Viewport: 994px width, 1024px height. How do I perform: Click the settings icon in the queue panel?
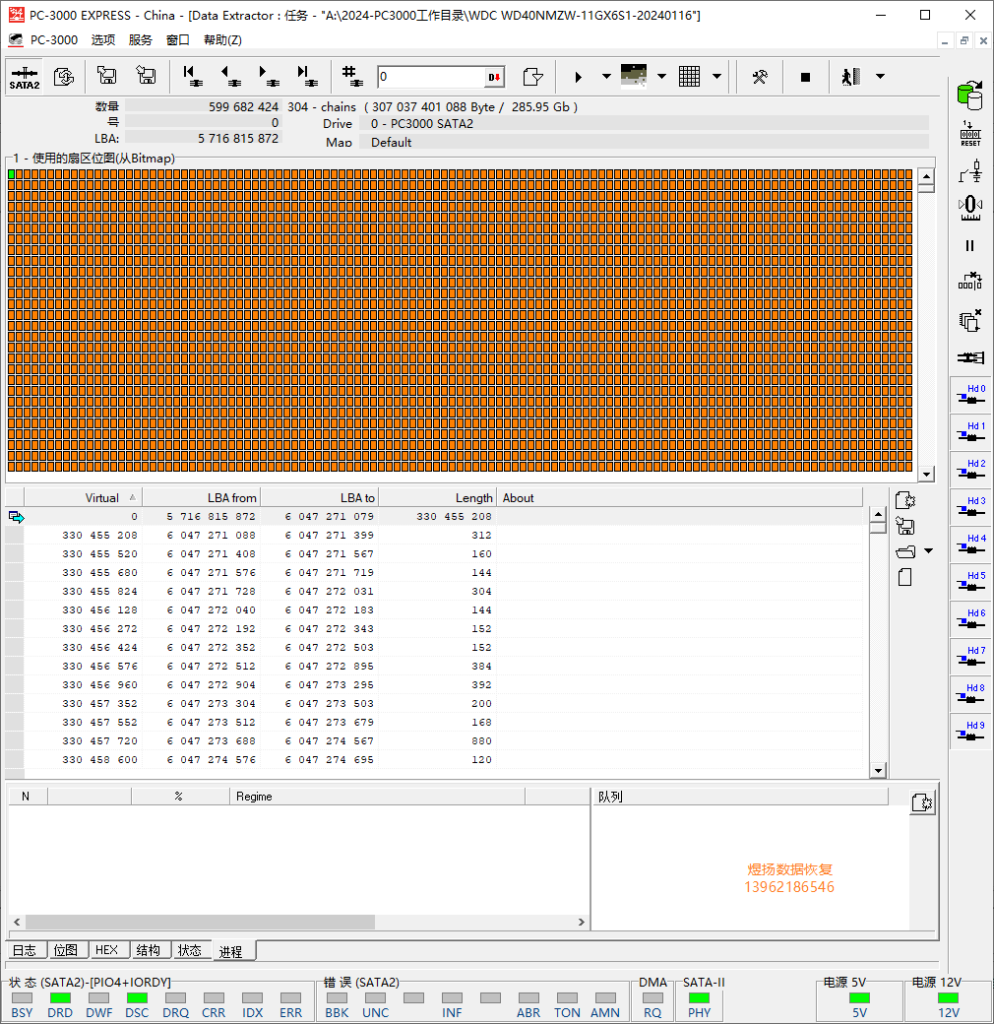[922, 802]
